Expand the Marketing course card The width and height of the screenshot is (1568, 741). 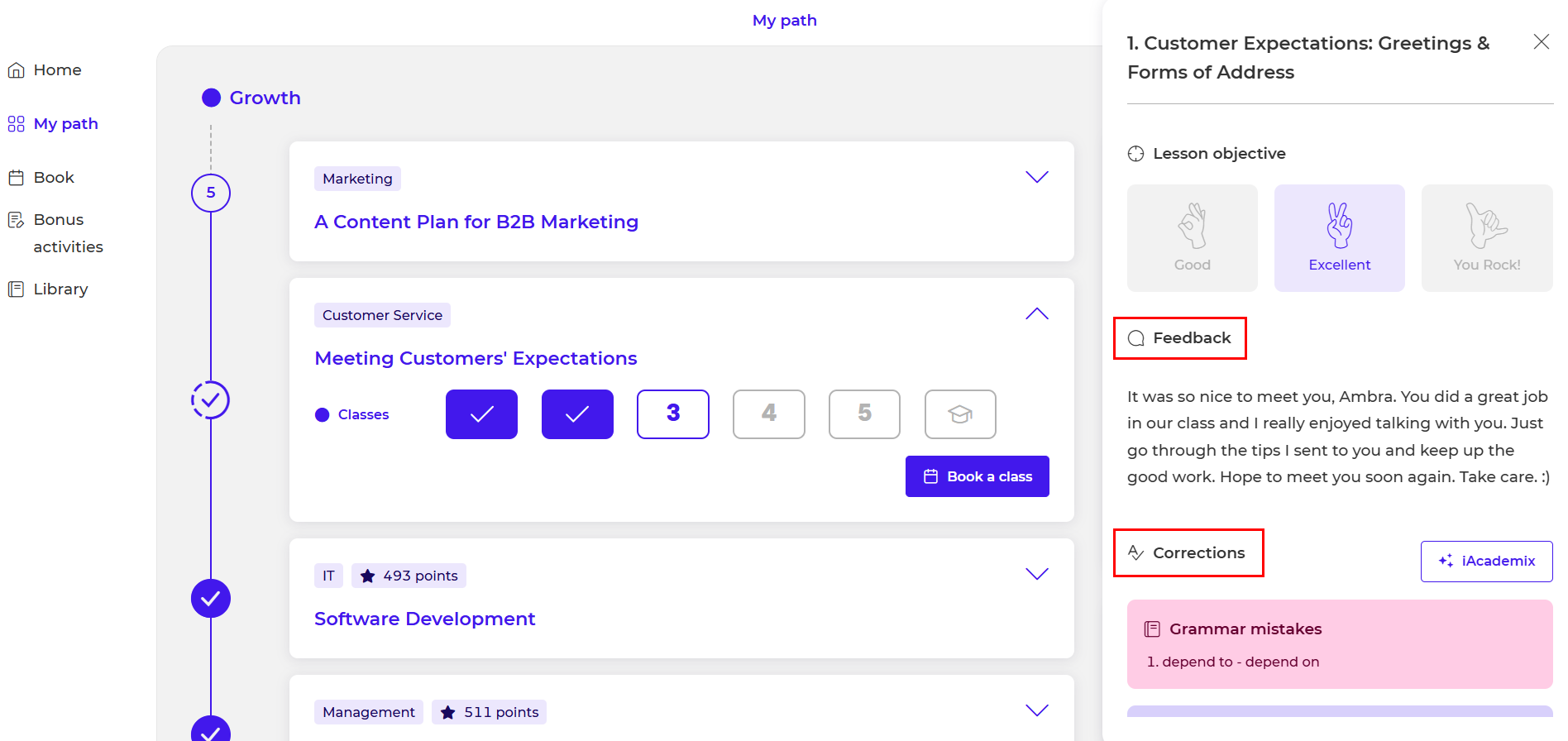point(1036,177)
